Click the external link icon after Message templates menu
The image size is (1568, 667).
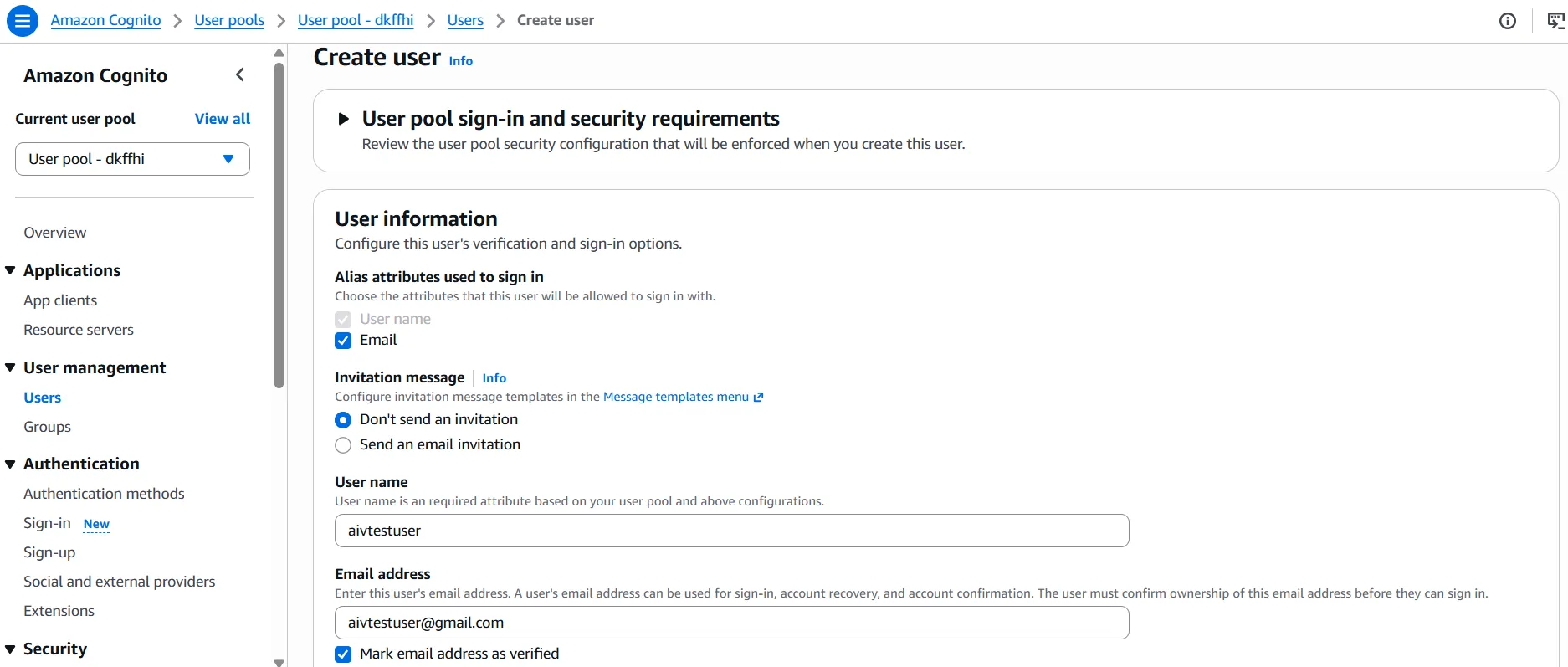[x=758, y=398]
